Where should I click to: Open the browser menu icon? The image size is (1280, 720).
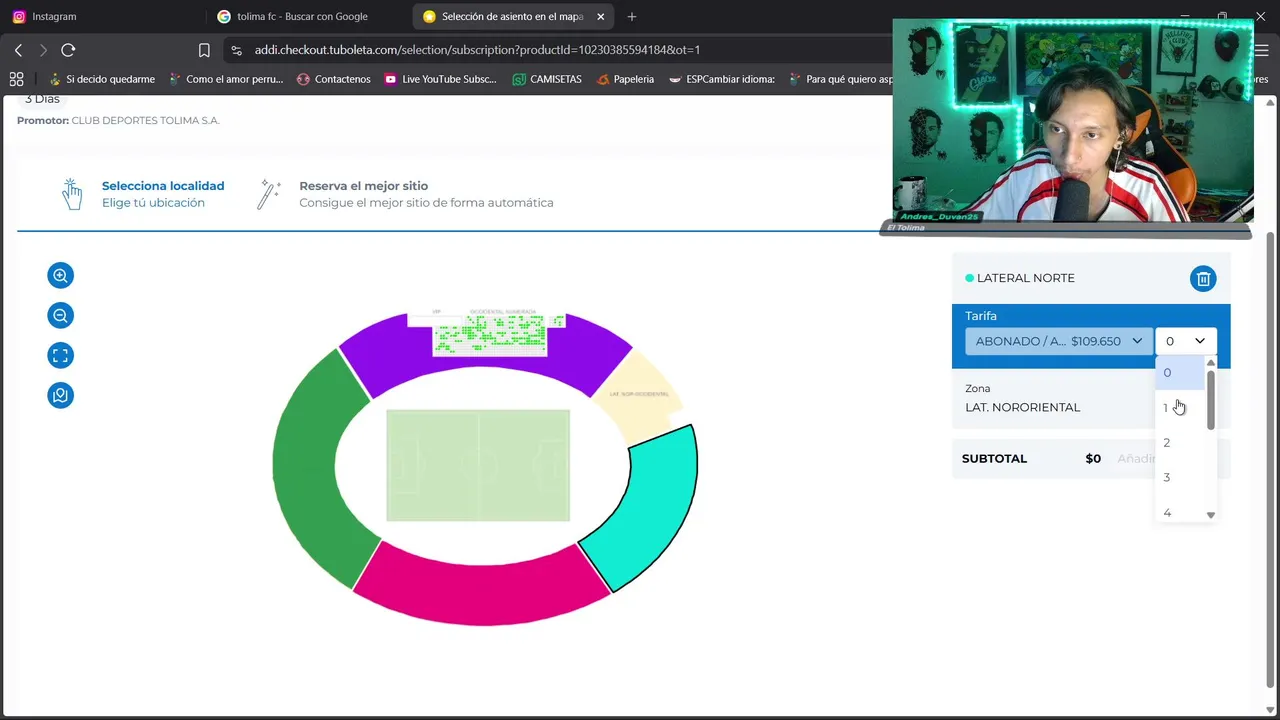pos(1262,50)
